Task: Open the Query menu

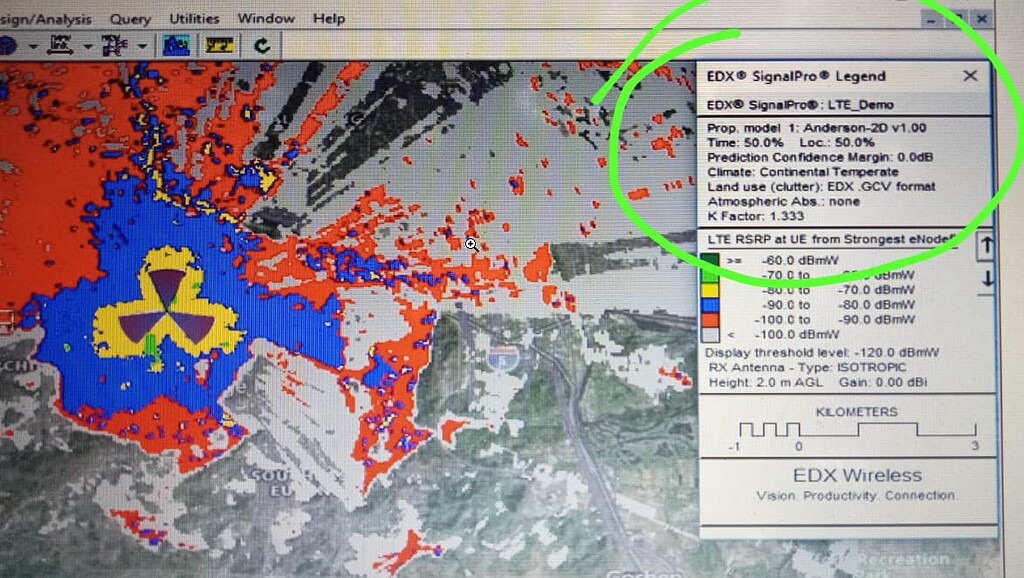Action: click(130, 18)
